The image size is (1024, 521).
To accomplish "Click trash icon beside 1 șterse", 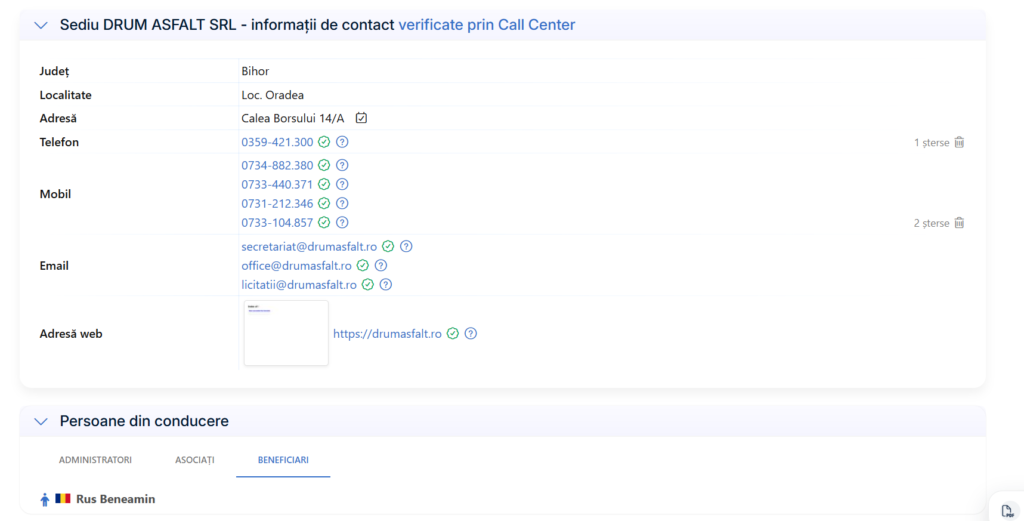I will [x=959, y=142].
